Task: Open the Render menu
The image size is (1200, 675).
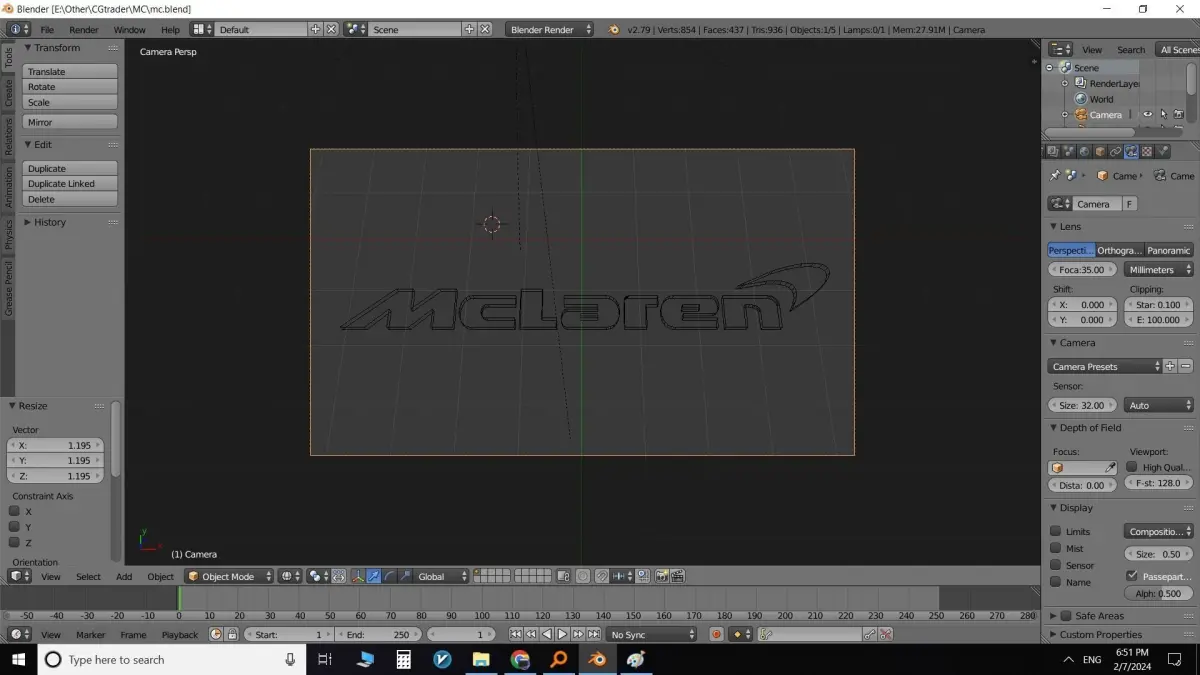Action: 84,30
